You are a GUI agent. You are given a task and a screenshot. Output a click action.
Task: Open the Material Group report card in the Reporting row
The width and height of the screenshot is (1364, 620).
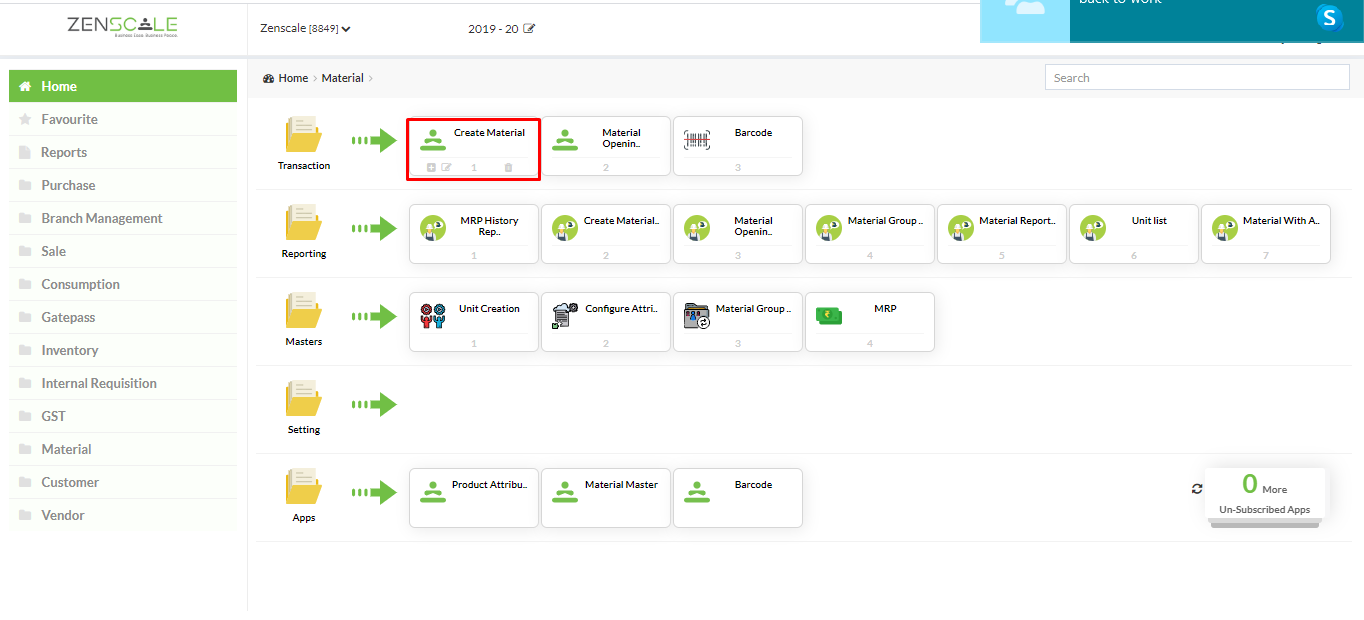click(x=870, y=234)
